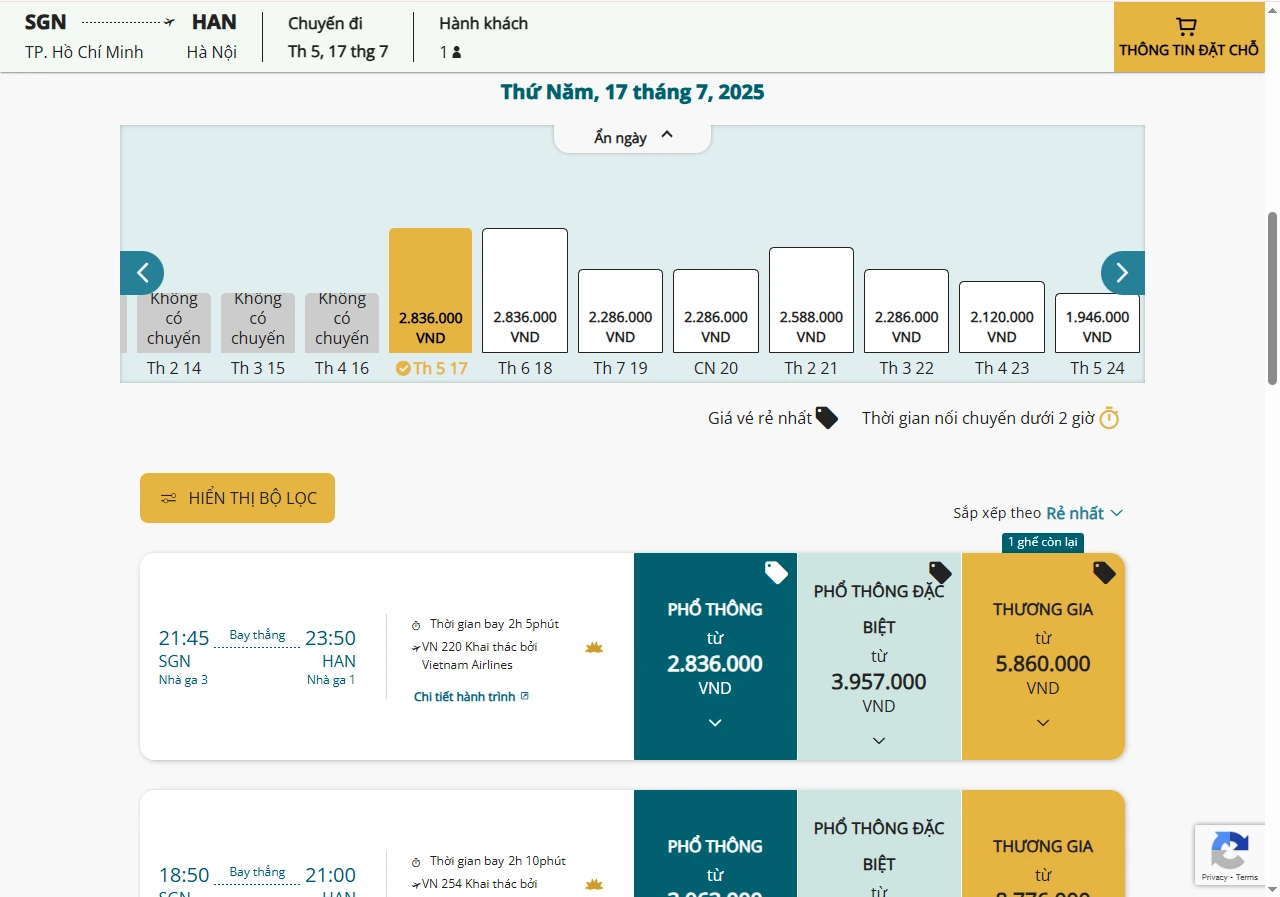Click the short connection time stopwatch icon
The width and height of the screenshot is (1280, 897).
click(1109, 418)
